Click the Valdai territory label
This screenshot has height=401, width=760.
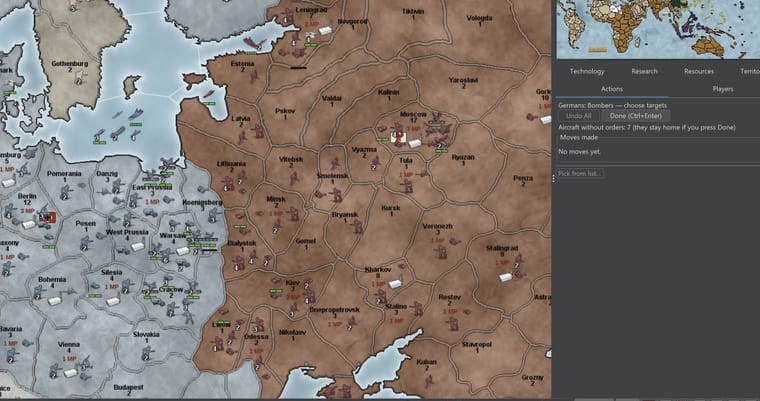(332, 98)
